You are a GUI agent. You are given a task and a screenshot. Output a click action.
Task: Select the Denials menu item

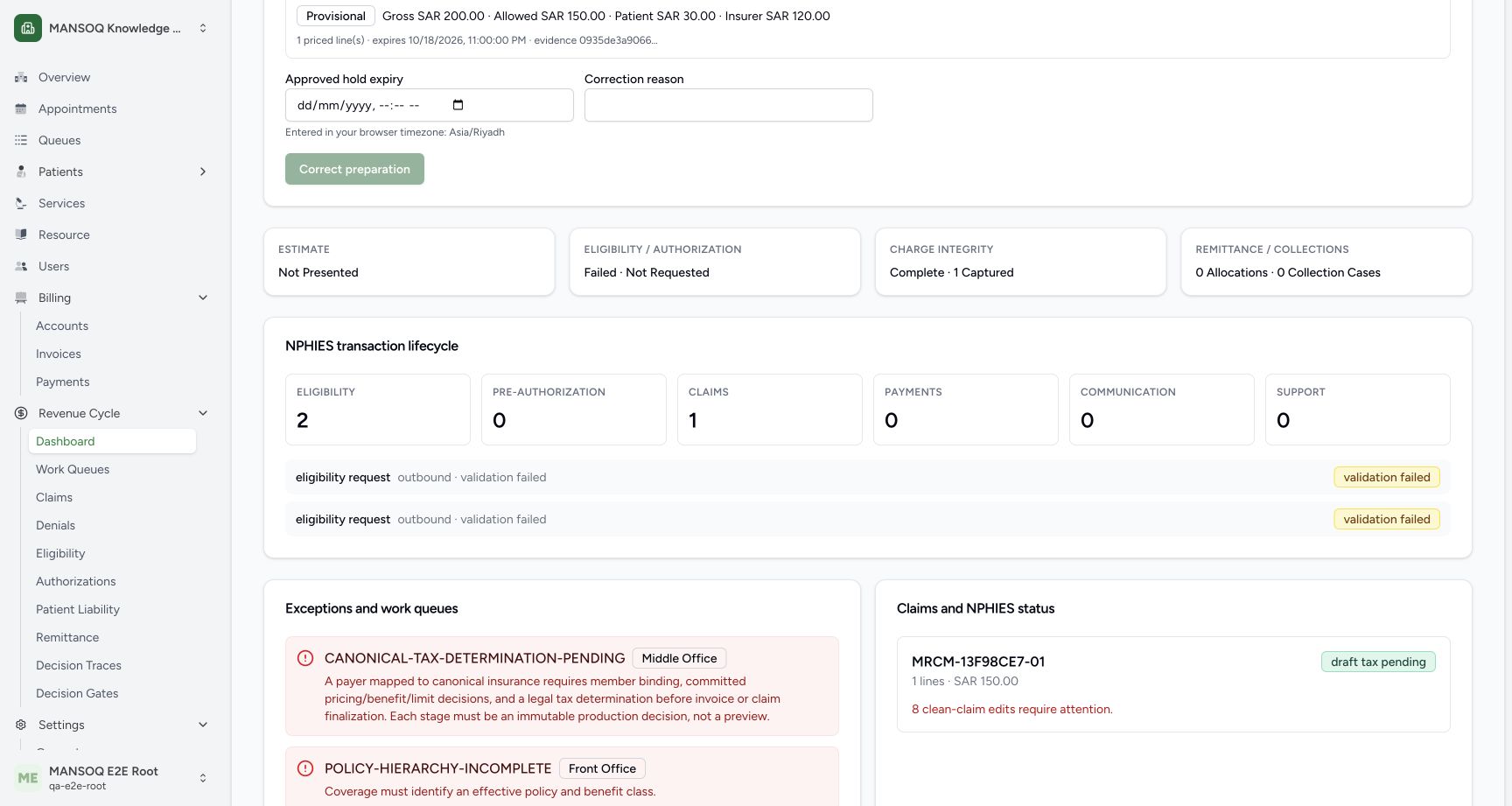coord(112,525)
